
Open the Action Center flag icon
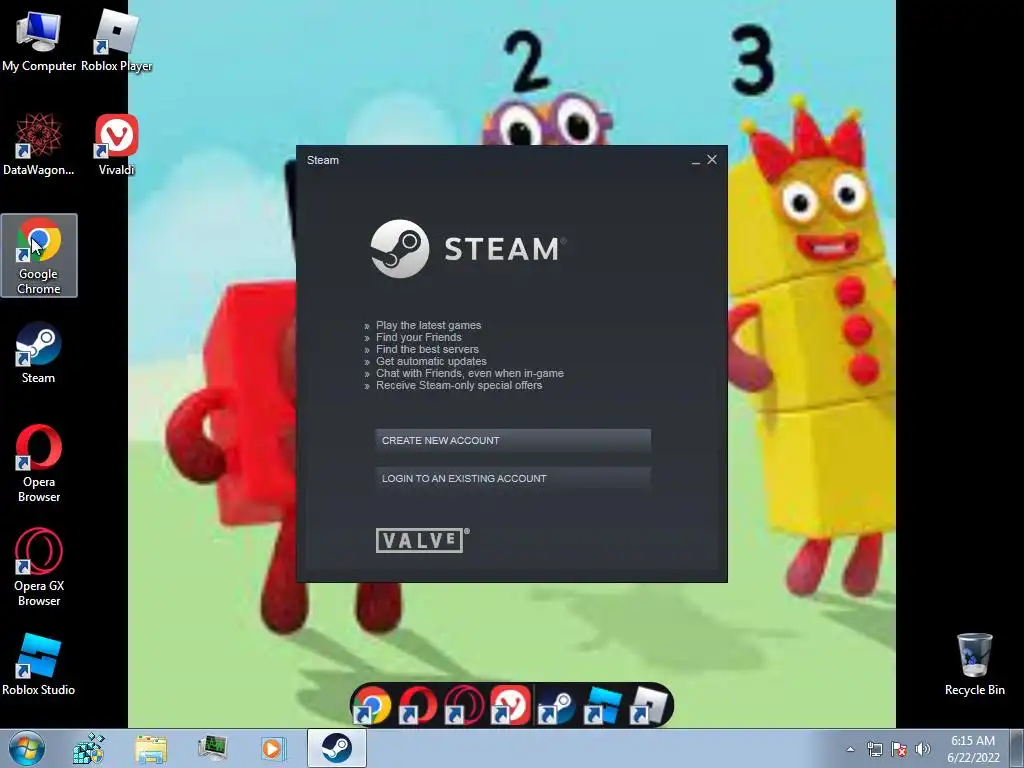coord(899,749)
